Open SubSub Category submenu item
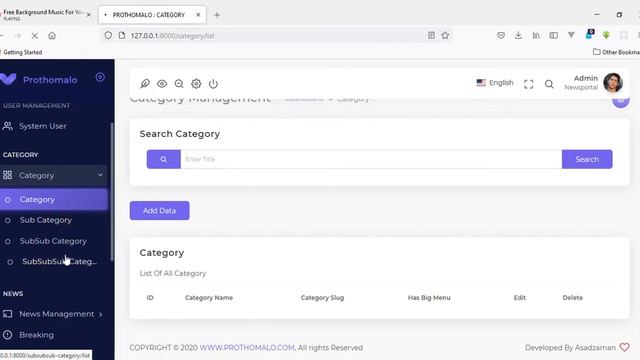This screenshot has width=640, height=360. point(53,241)
